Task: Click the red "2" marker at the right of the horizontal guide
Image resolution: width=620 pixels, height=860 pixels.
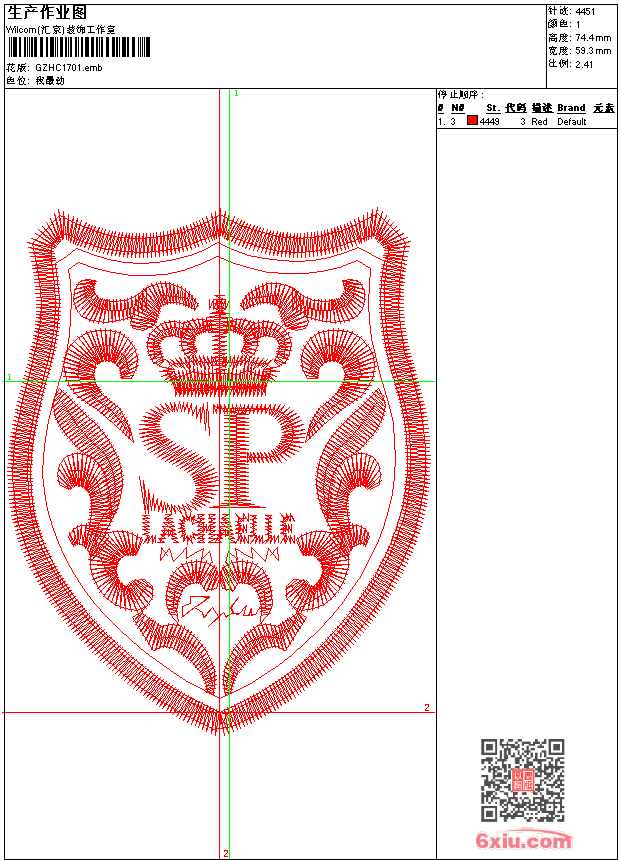Action: coord(427,708)
